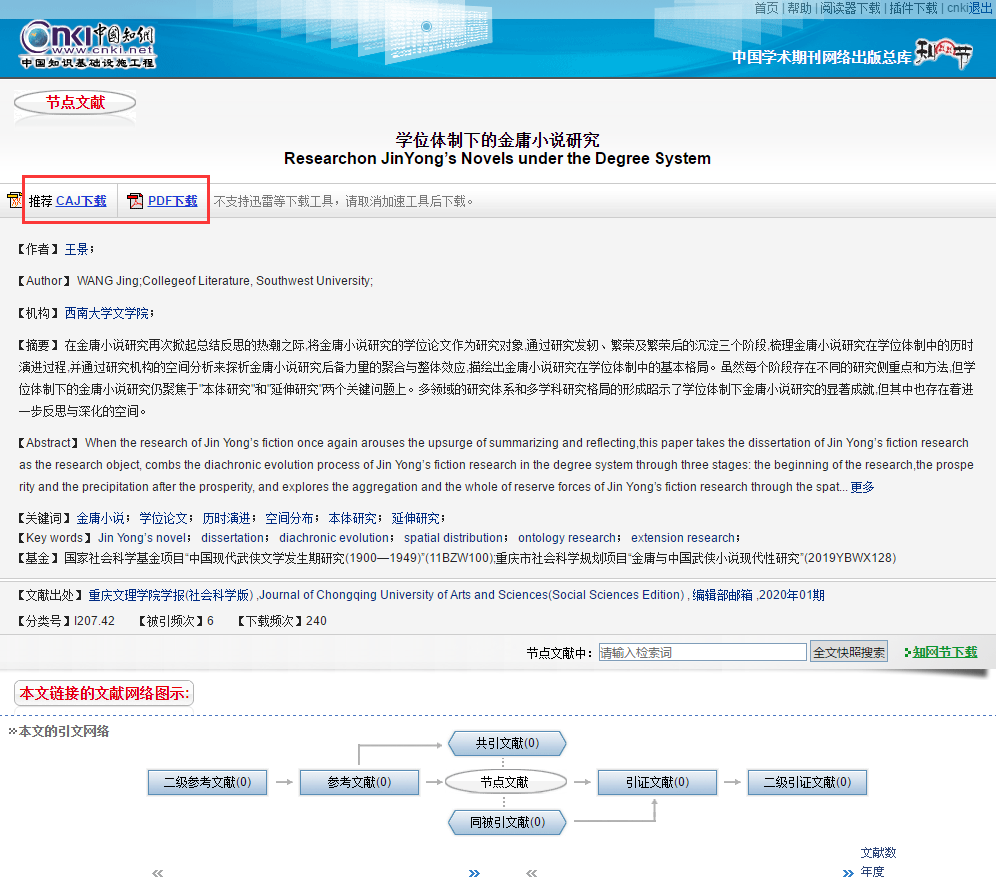This screenshot has width=996, height=894.
Task: Click the 参考文献(0) node in the citation network
Action: tap(359, 783)
